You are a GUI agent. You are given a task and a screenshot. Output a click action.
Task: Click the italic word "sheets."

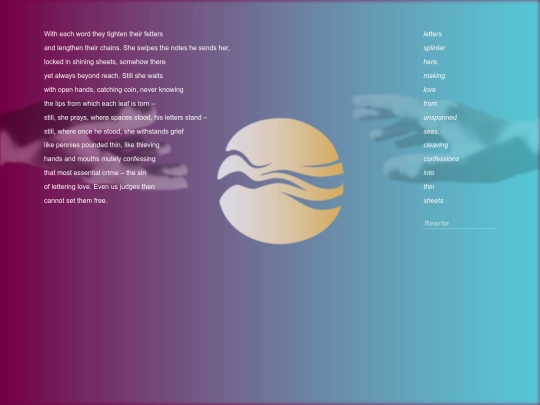(434, 201)
